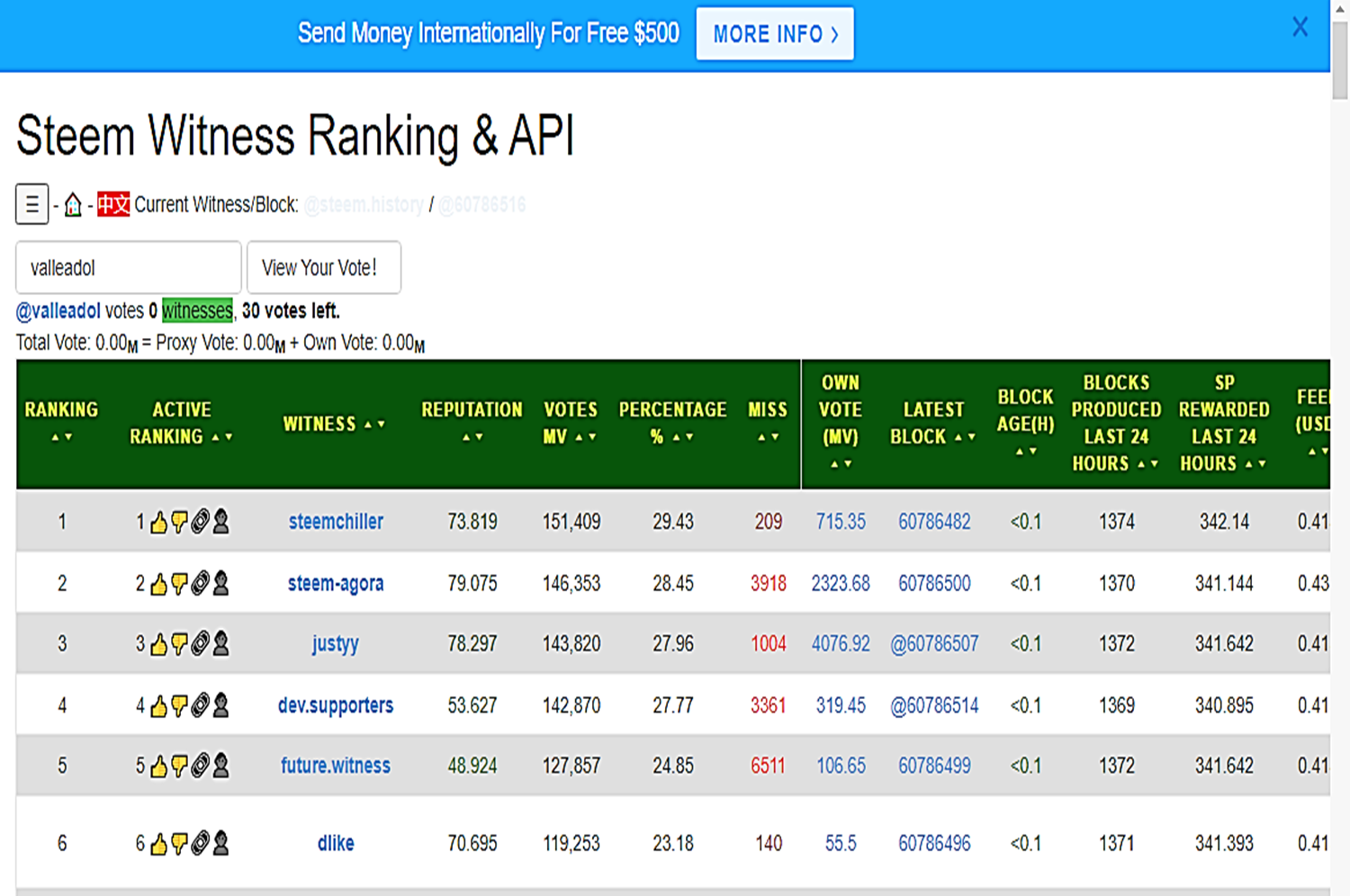Click own vote value 715.35

[841, 522]
